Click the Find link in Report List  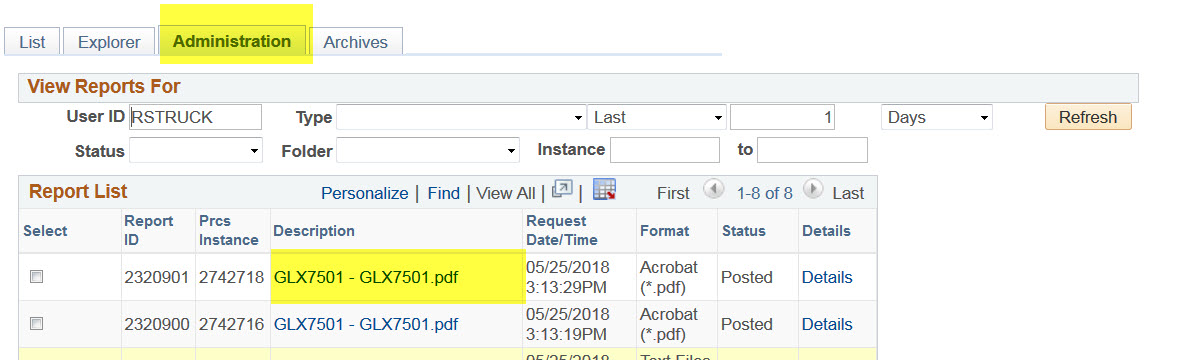[444, 193]
